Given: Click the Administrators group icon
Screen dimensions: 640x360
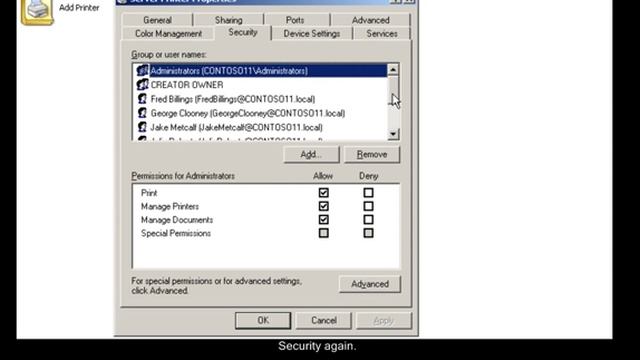Looking at the screenshot, I should click(142, 71).
